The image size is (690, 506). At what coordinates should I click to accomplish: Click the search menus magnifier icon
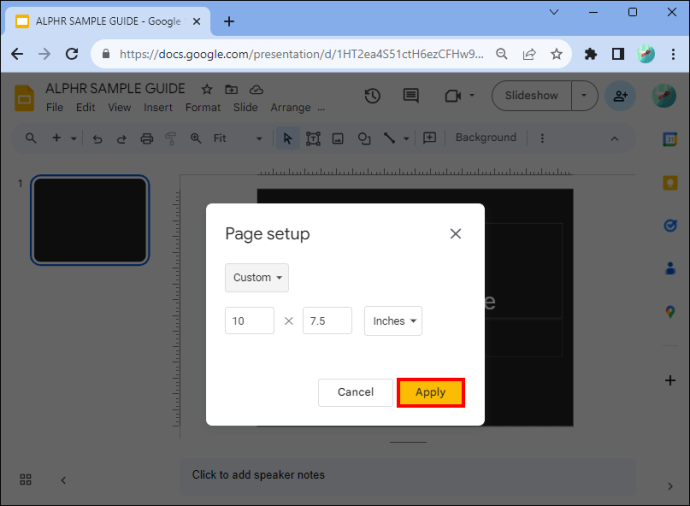pyautogui.click(x=30, y=138)
